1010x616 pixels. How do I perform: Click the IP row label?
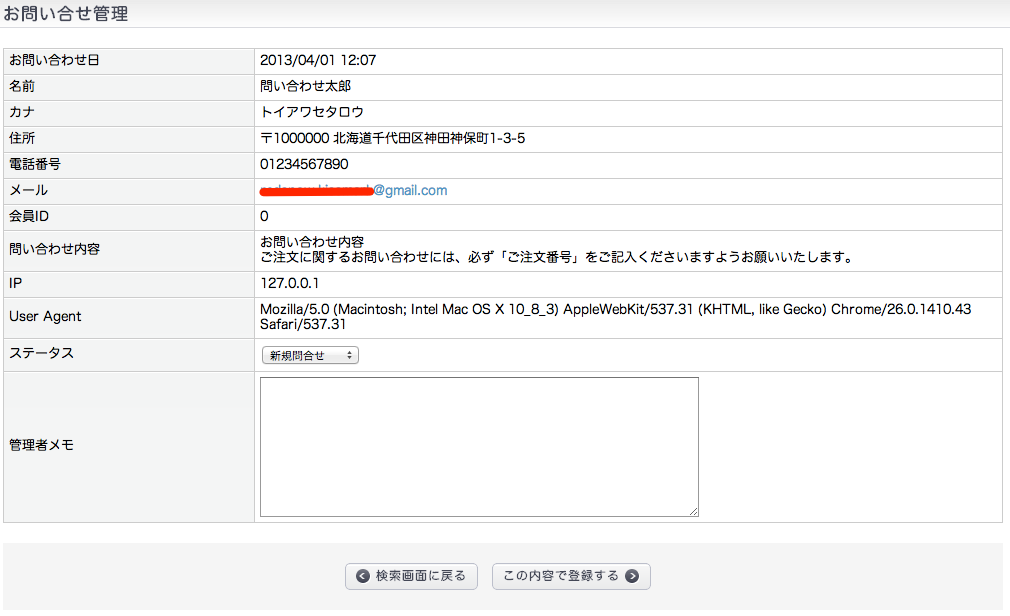[x=15, y=284]
